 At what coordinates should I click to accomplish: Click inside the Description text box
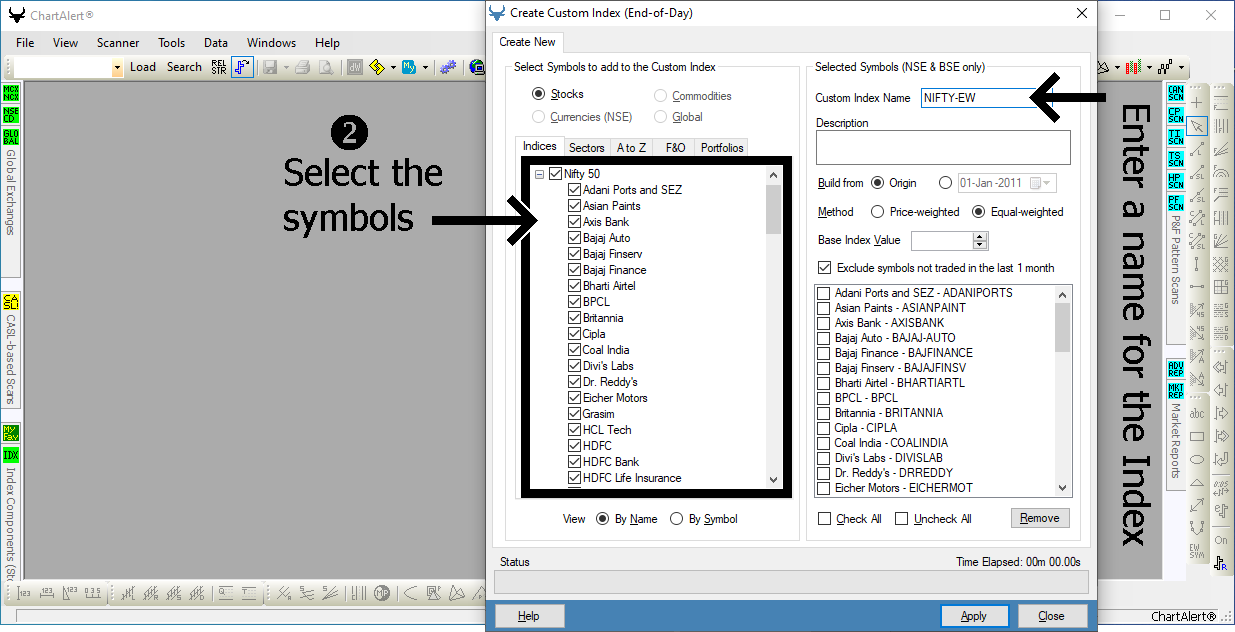(x=943, y=147)
